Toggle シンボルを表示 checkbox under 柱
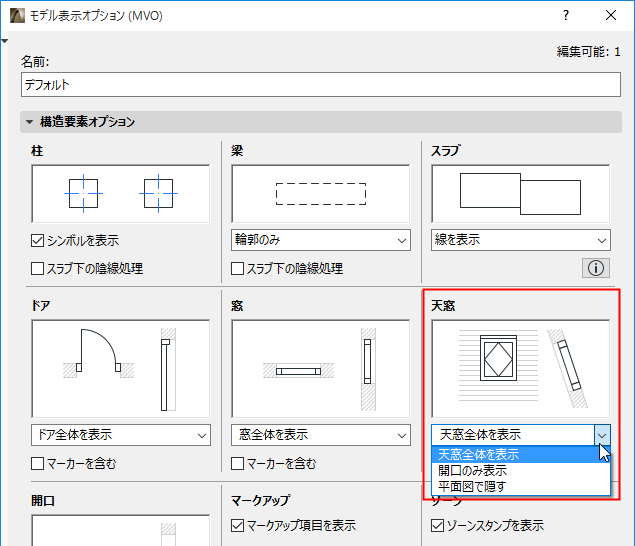The width and height of the screenshot is (635, 546). 37,241
